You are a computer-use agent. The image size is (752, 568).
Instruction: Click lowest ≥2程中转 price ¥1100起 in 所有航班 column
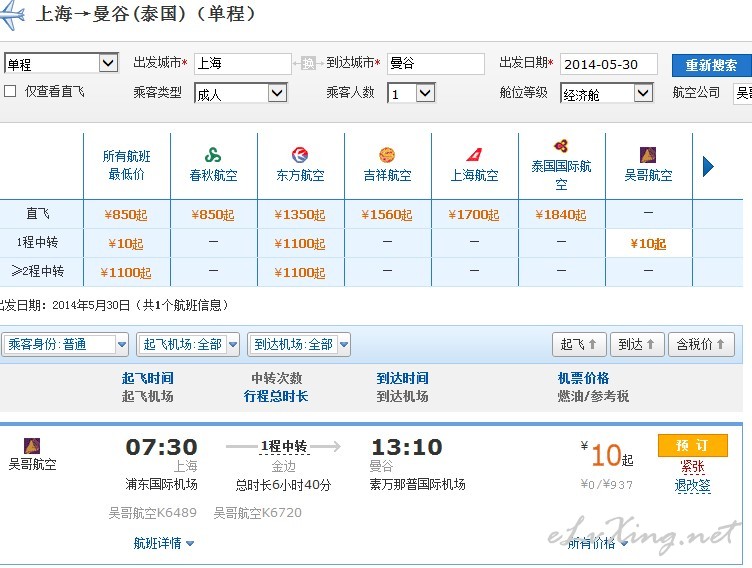pyautogui.click(x=126, y=272)
